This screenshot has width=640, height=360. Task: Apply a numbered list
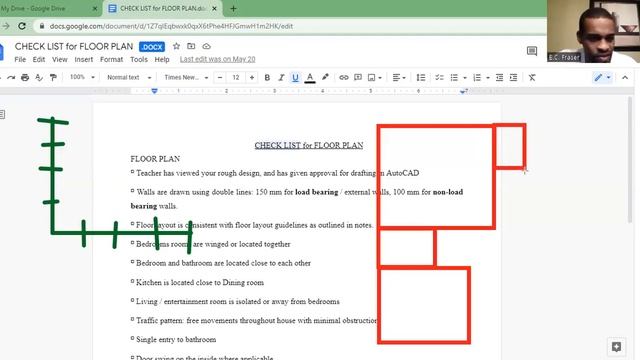click(x=477, y=78)
